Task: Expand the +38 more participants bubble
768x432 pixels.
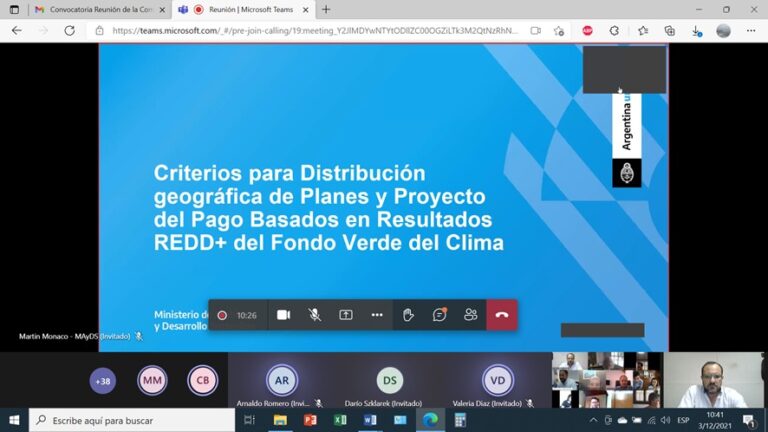Action: 102,381
